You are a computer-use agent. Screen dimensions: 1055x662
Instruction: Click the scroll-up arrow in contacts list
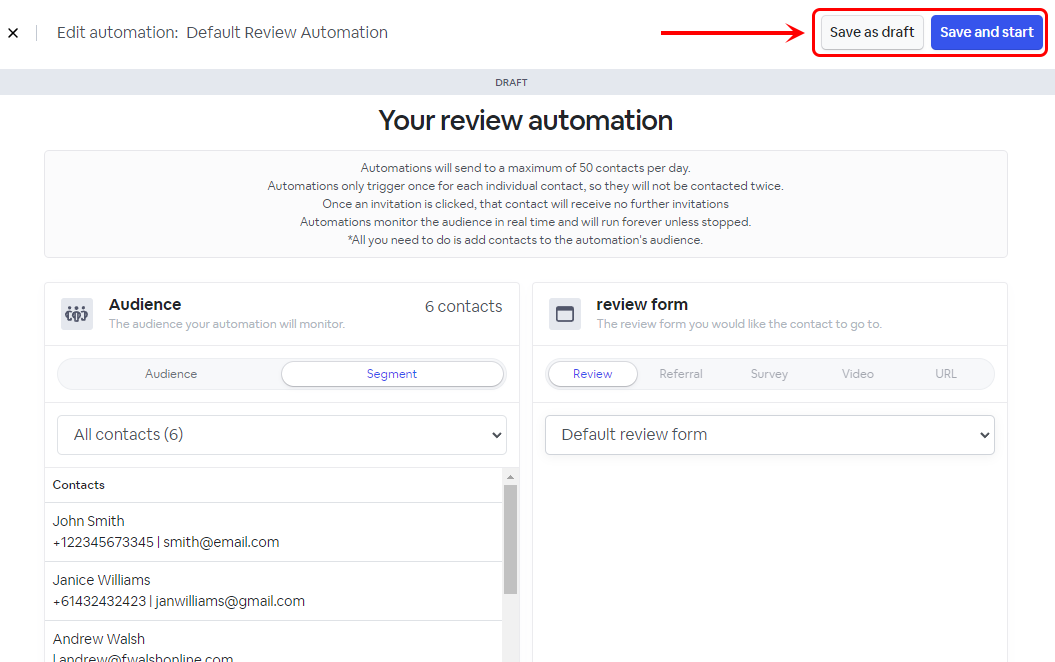click(510, 477)
